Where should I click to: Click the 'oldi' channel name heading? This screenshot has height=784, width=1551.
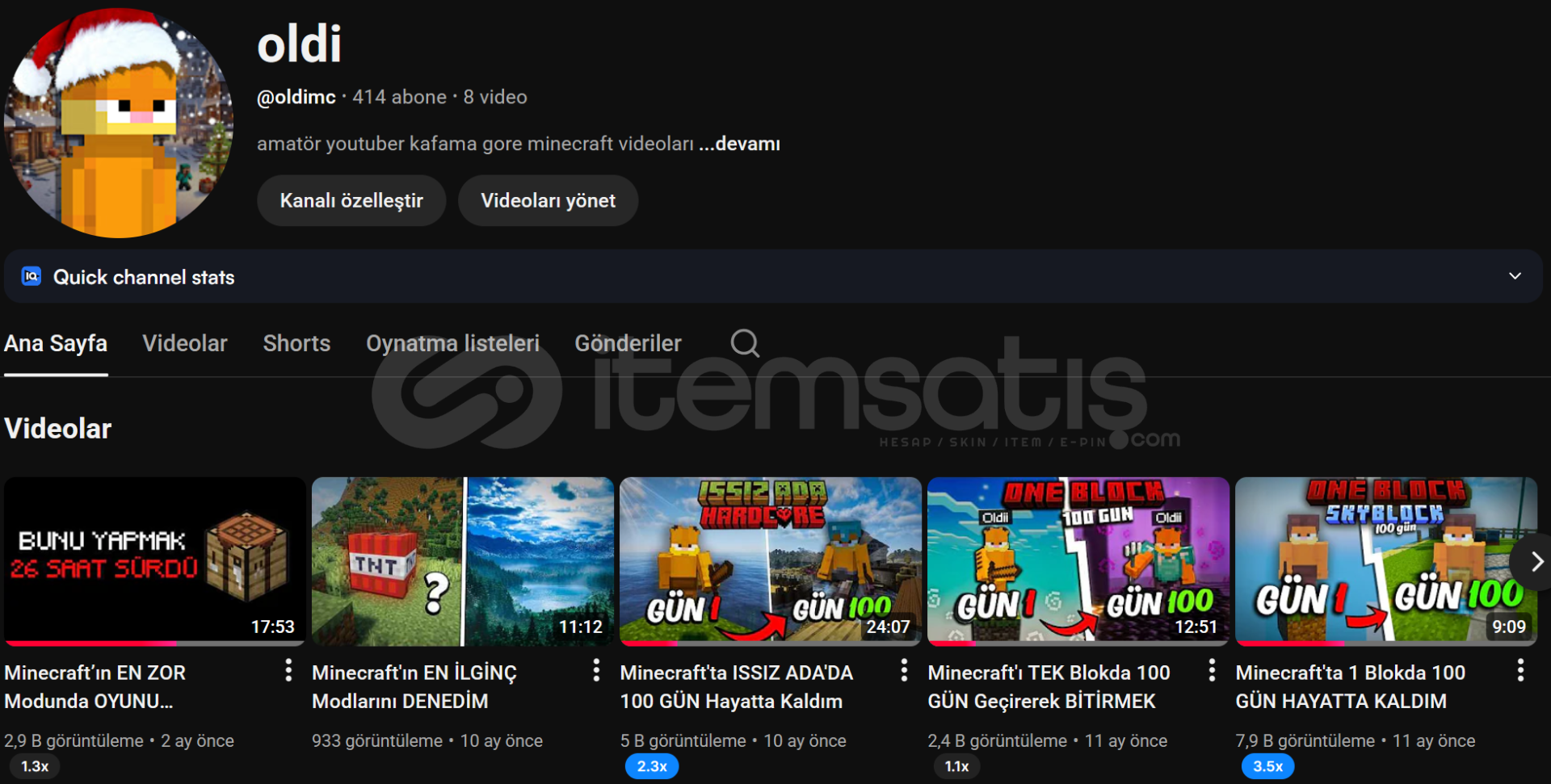pos(299,44)
